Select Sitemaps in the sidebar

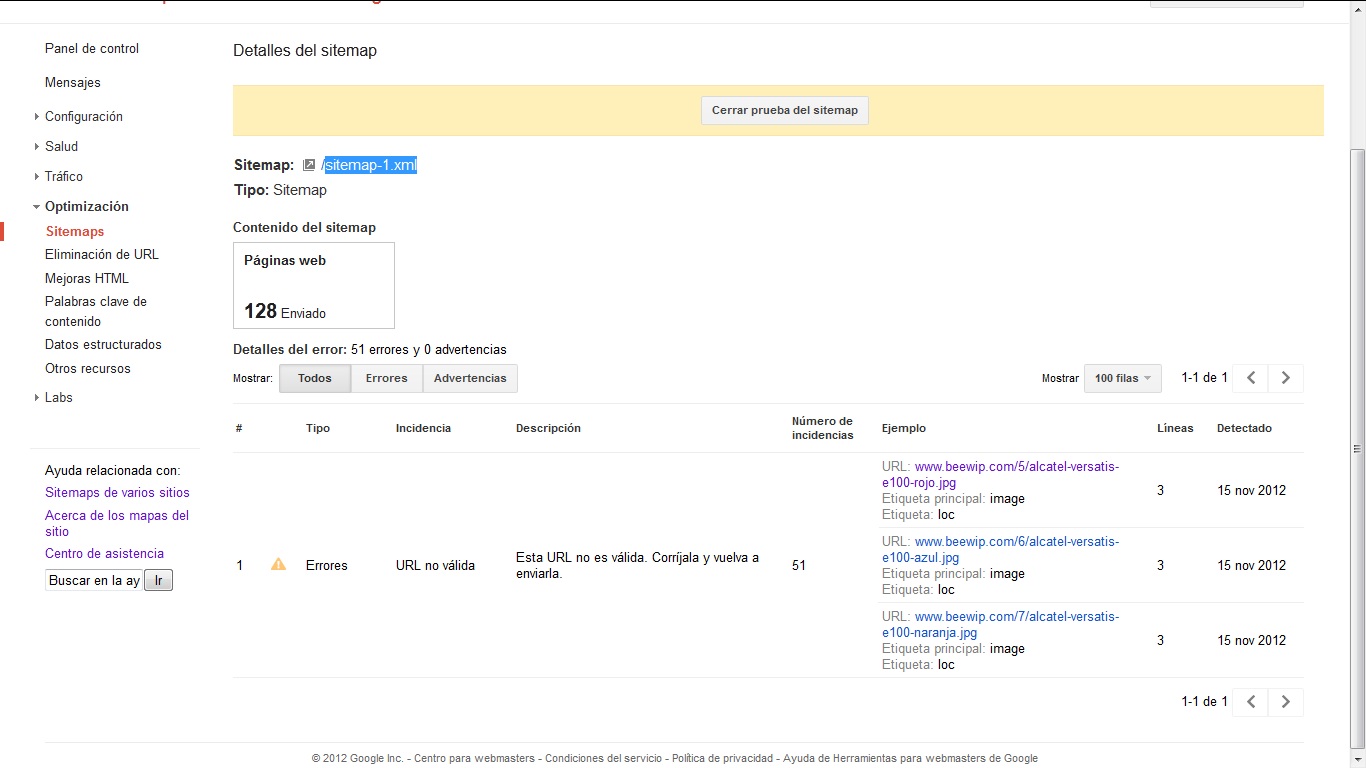coord(75,232)
